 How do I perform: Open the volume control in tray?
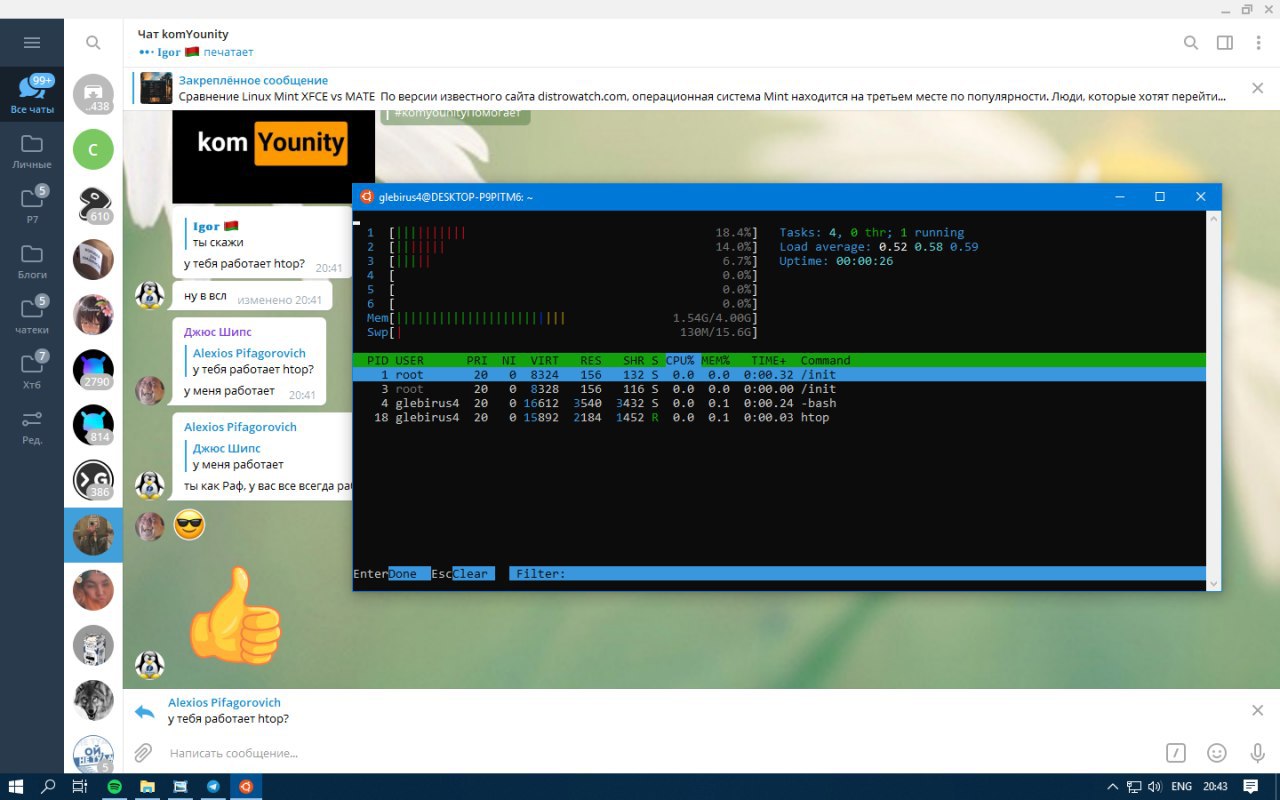click(x=1155, y=787)
